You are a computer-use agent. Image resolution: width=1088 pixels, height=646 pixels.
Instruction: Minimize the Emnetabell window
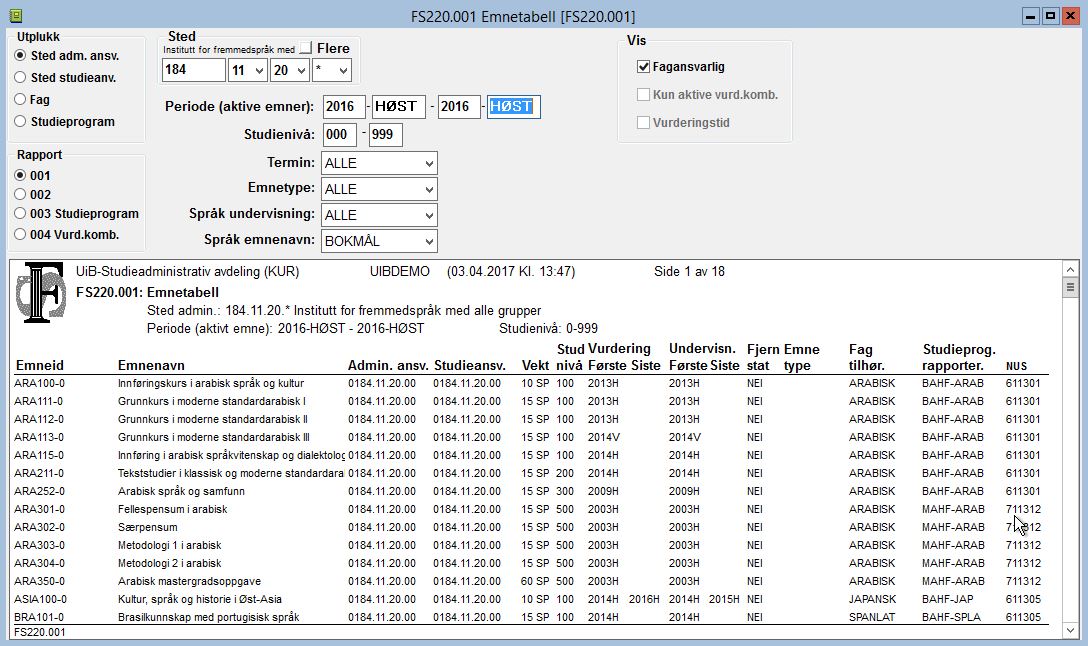1031,16
